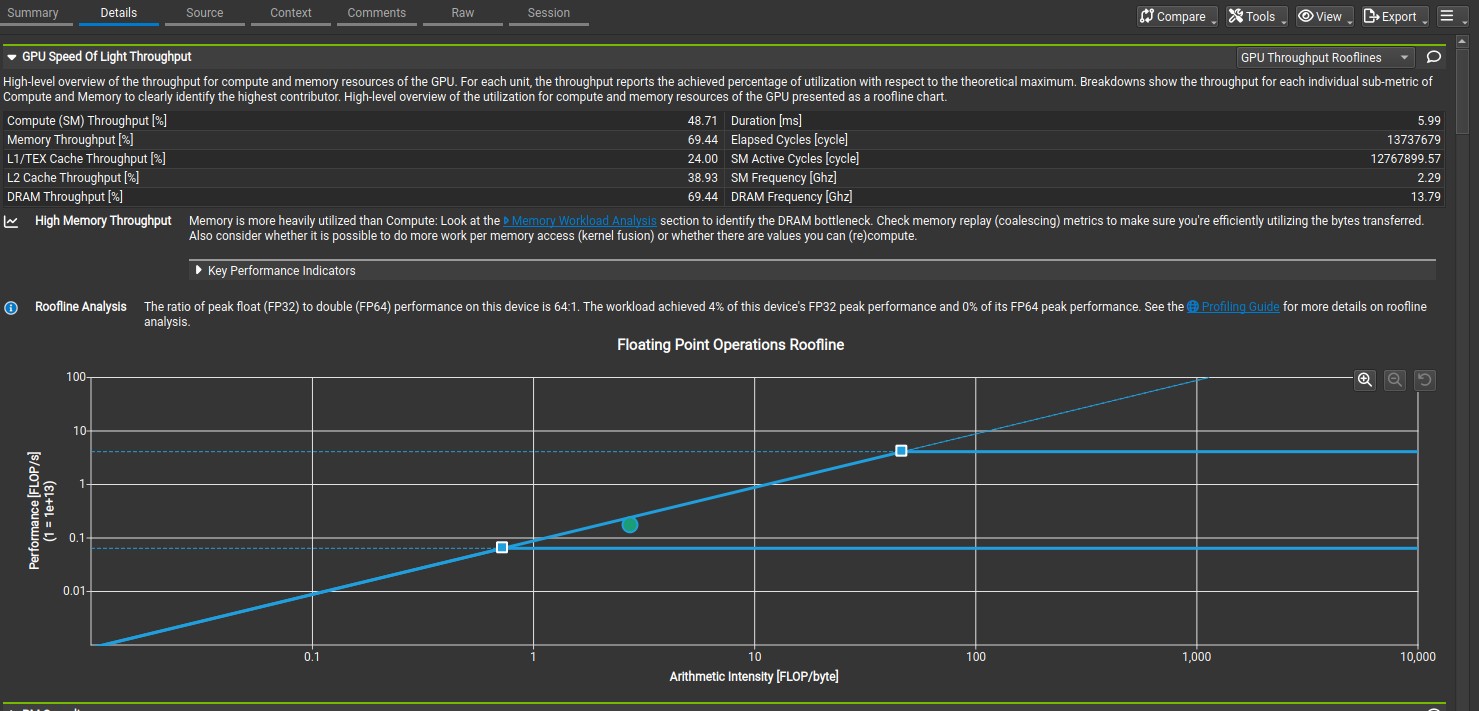This screenshot has height=711, width=1479.
Task: Open the View dropdown
Action: (1325, 16)
